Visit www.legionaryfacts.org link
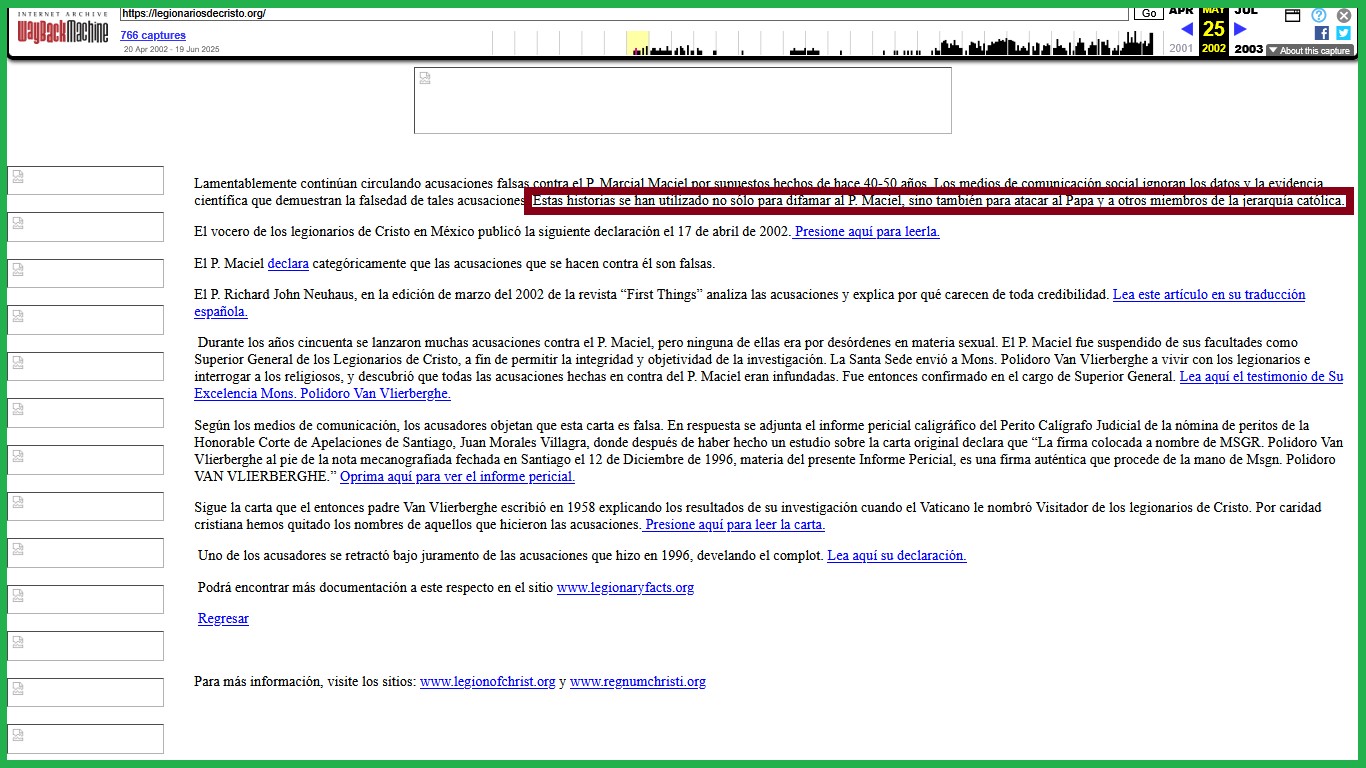Screen dimensions: 1366x768 (x=625, y=588)
